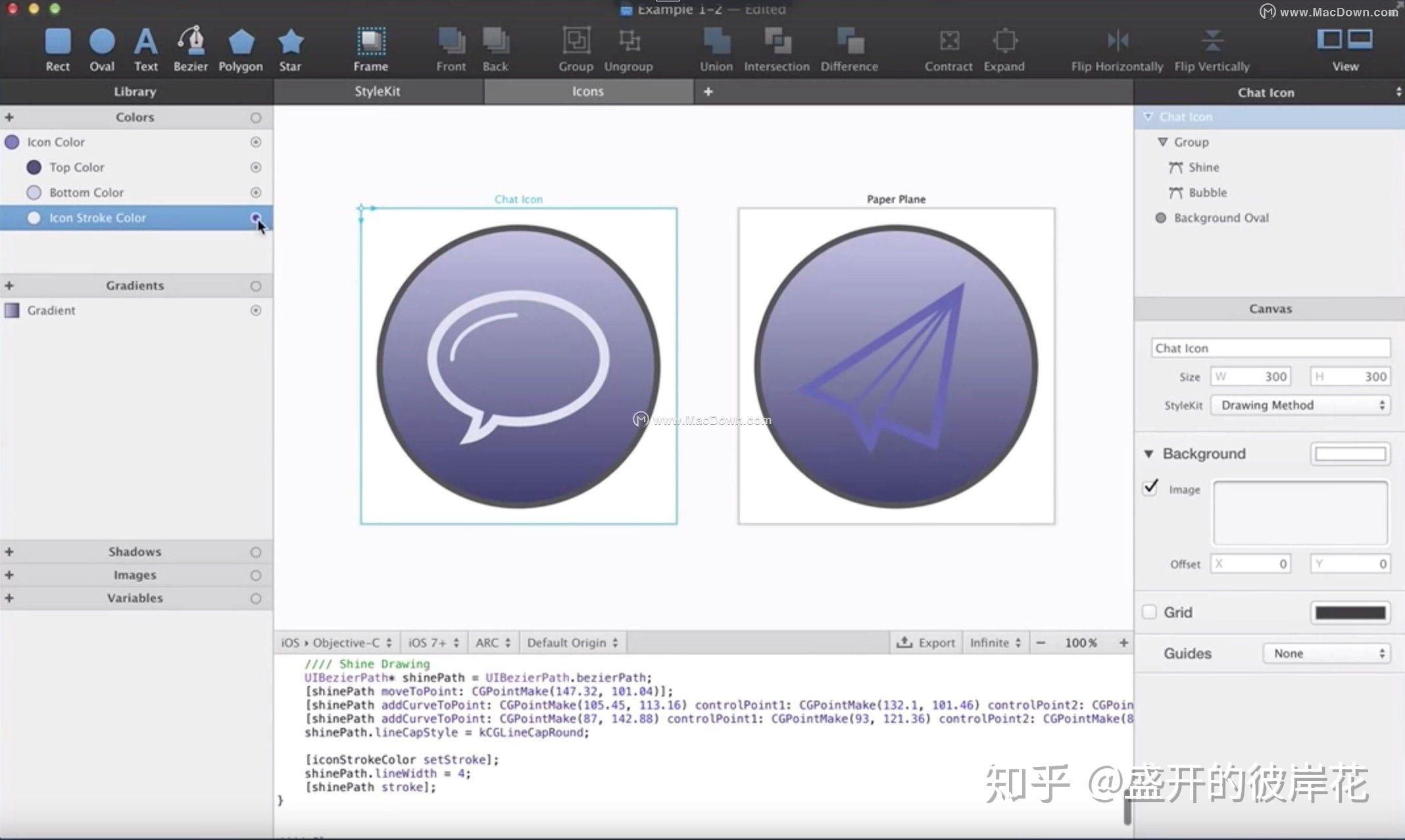The height and width of the screenshot is (840, 1405).
Task: Click the canvas name field
Action: (x=1270, y=348)
